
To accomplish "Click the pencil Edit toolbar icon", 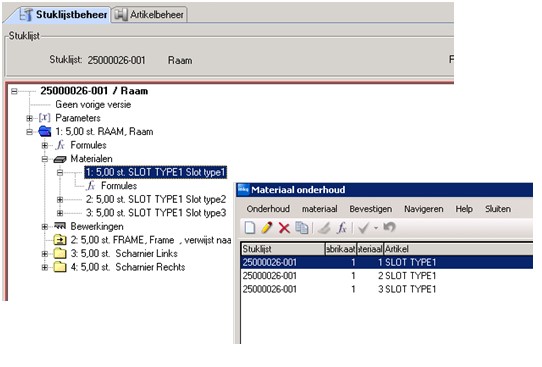I will click(x=267, y=228).
